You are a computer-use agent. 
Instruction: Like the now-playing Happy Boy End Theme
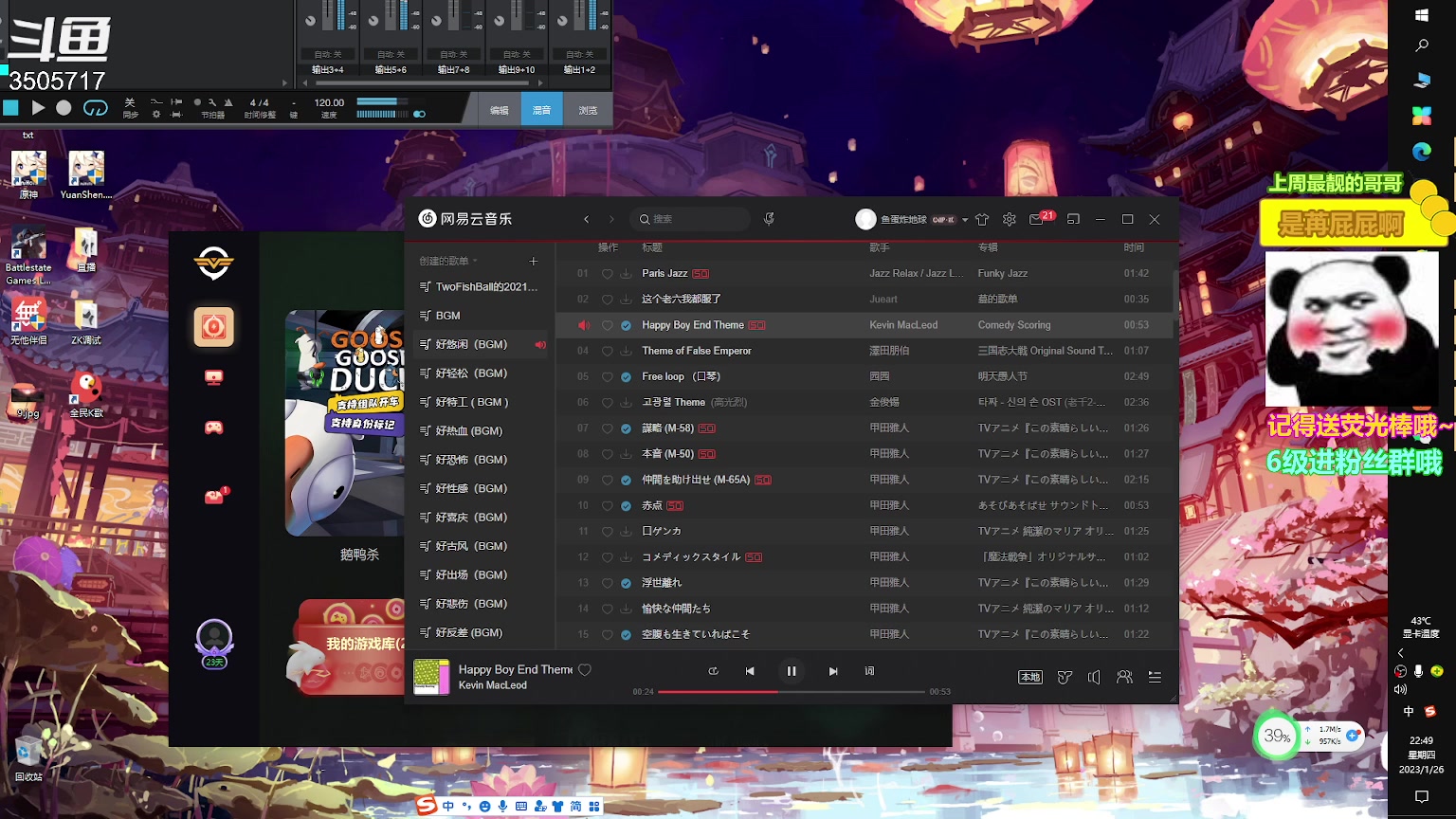click(x=585, y=669)
